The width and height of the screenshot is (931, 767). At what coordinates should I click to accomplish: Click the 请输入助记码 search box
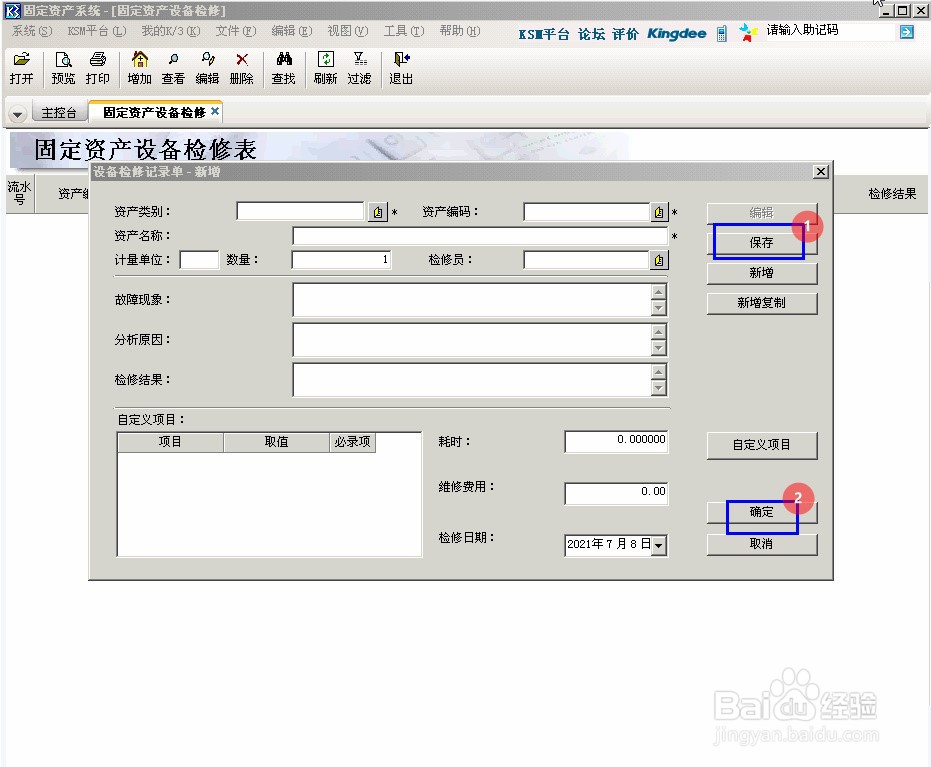coord(829,30)
